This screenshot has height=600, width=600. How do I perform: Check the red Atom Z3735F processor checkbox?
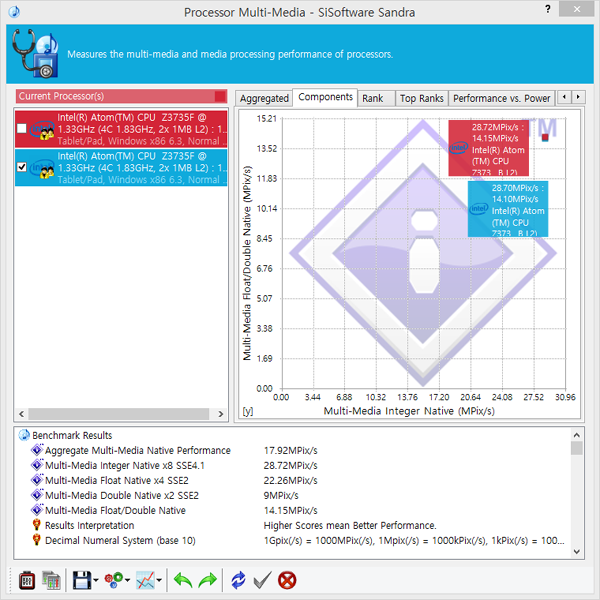pos(22,129)
